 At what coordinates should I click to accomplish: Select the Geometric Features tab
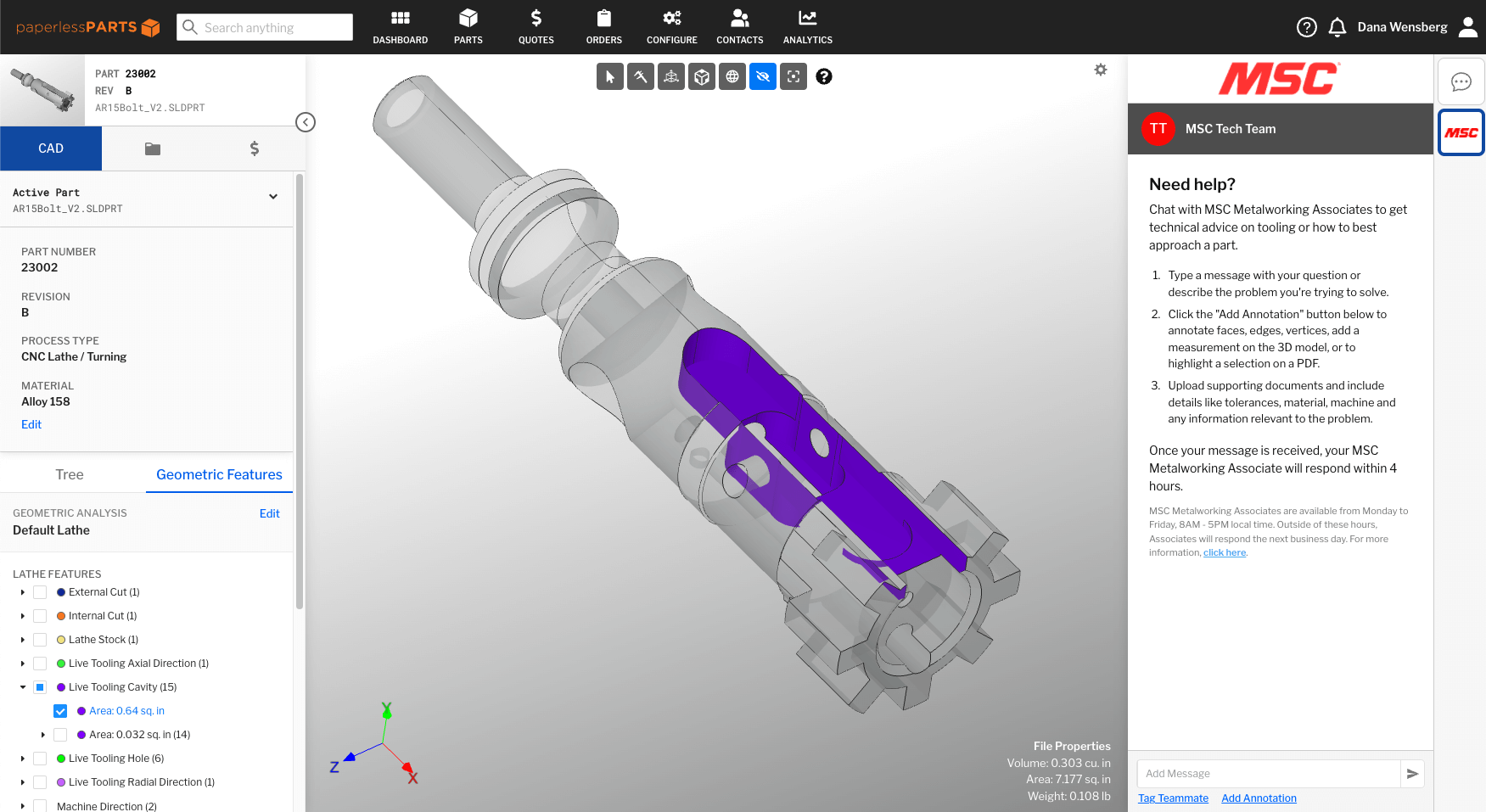click(x=219, y=474)
